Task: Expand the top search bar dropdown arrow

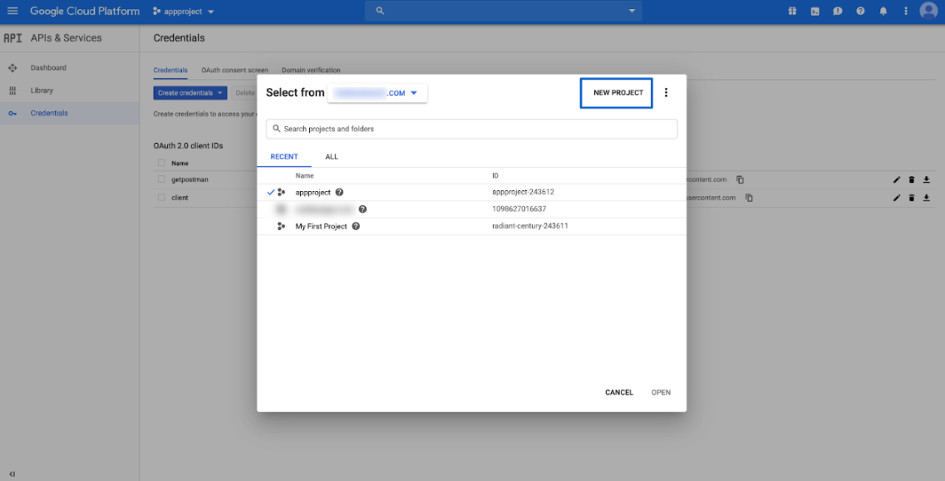Action: (632, 11)
